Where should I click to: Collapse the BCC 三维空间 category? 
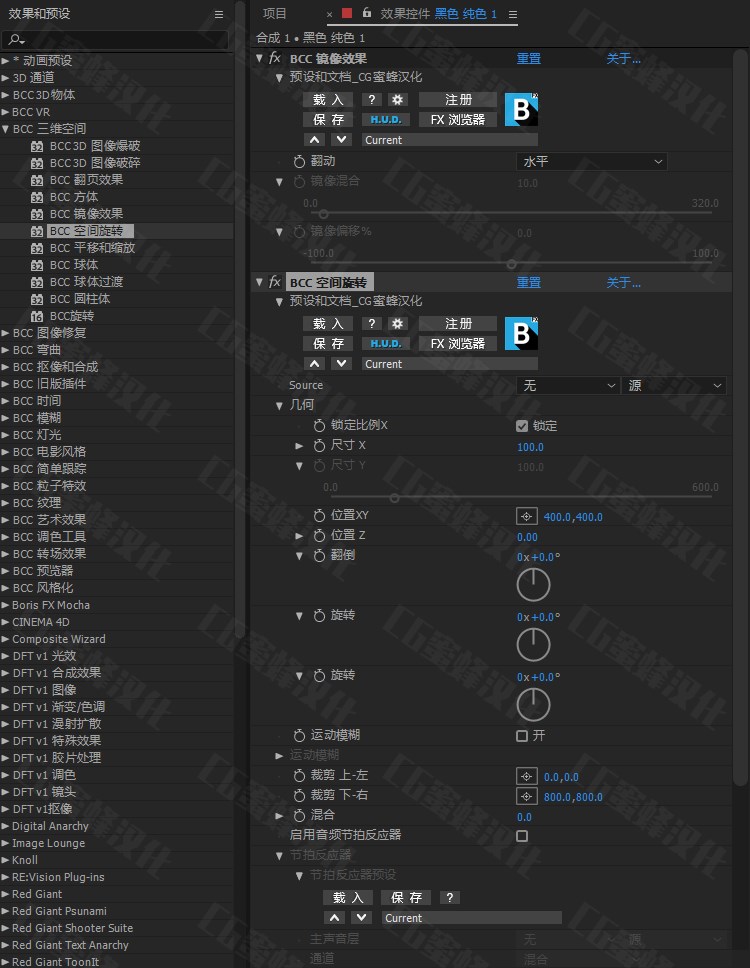click(x=6, y=129)
